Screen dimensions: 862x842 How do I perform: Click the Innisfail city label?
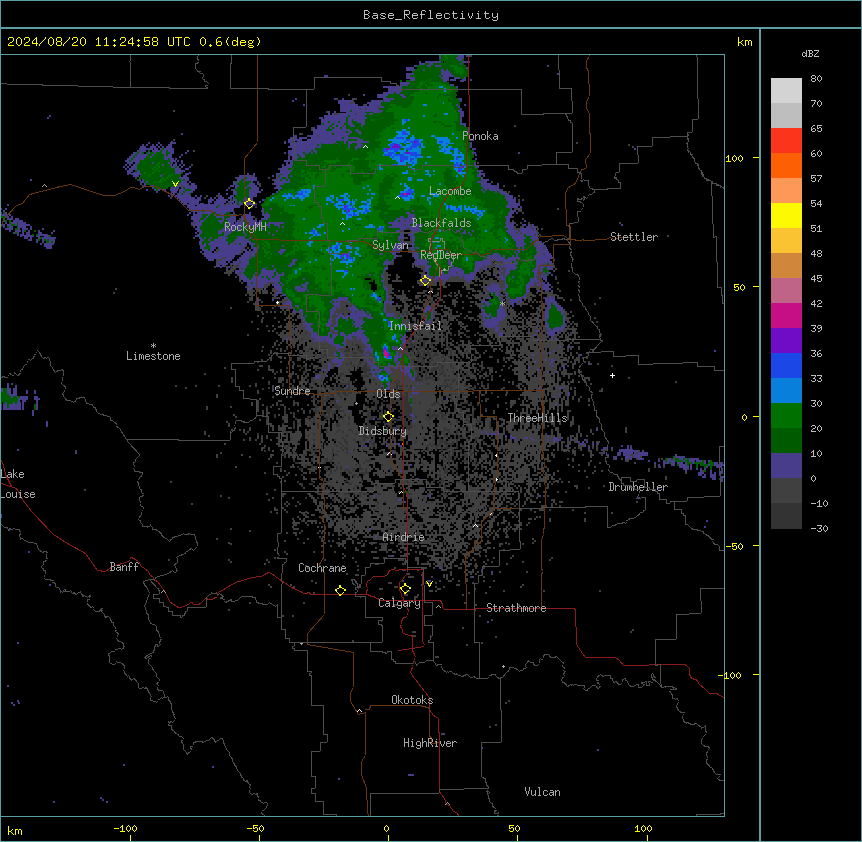[415, 326]
